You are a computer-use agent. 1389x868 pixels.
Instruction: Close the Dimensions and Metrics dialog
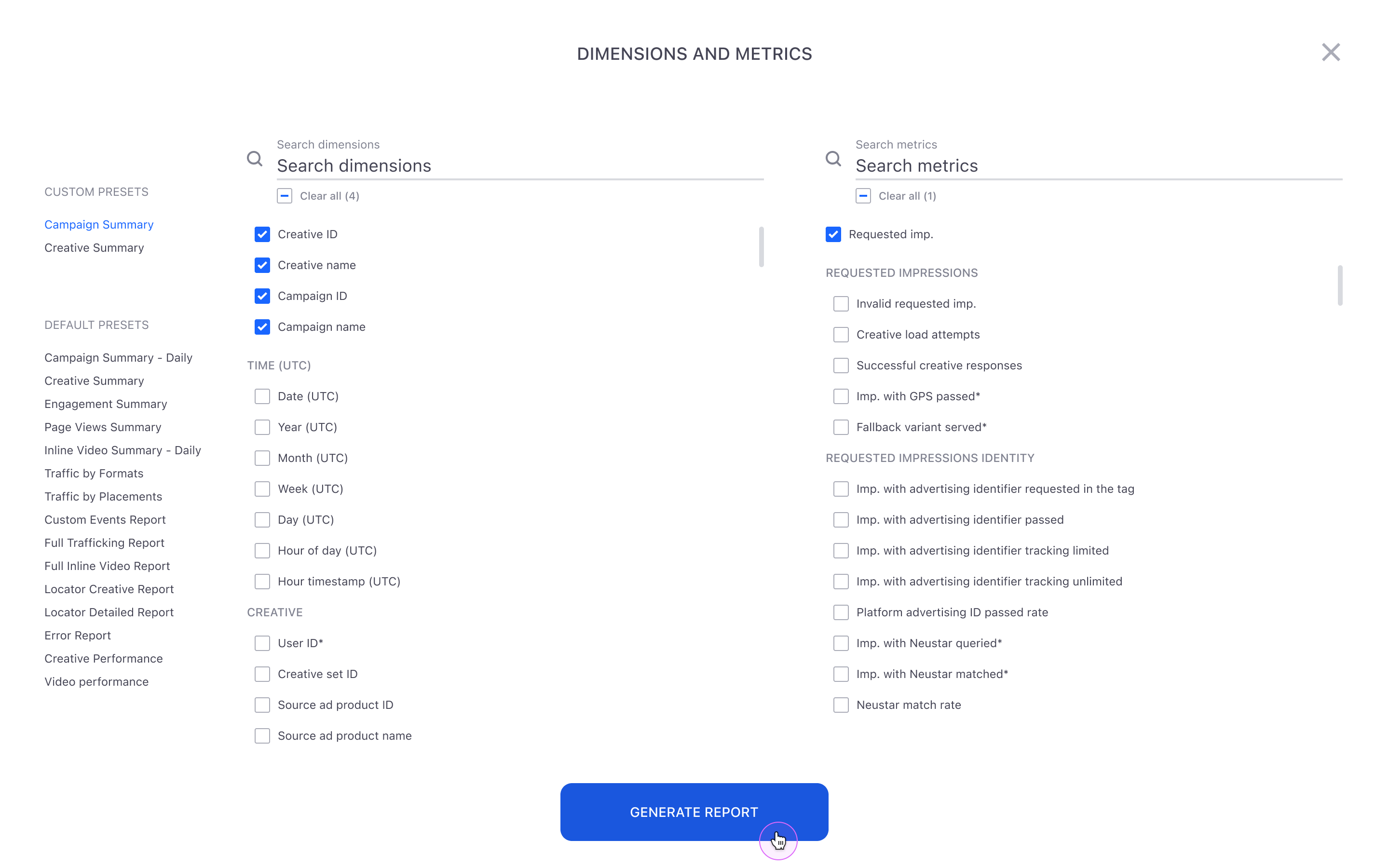[x=1330, y=52]
